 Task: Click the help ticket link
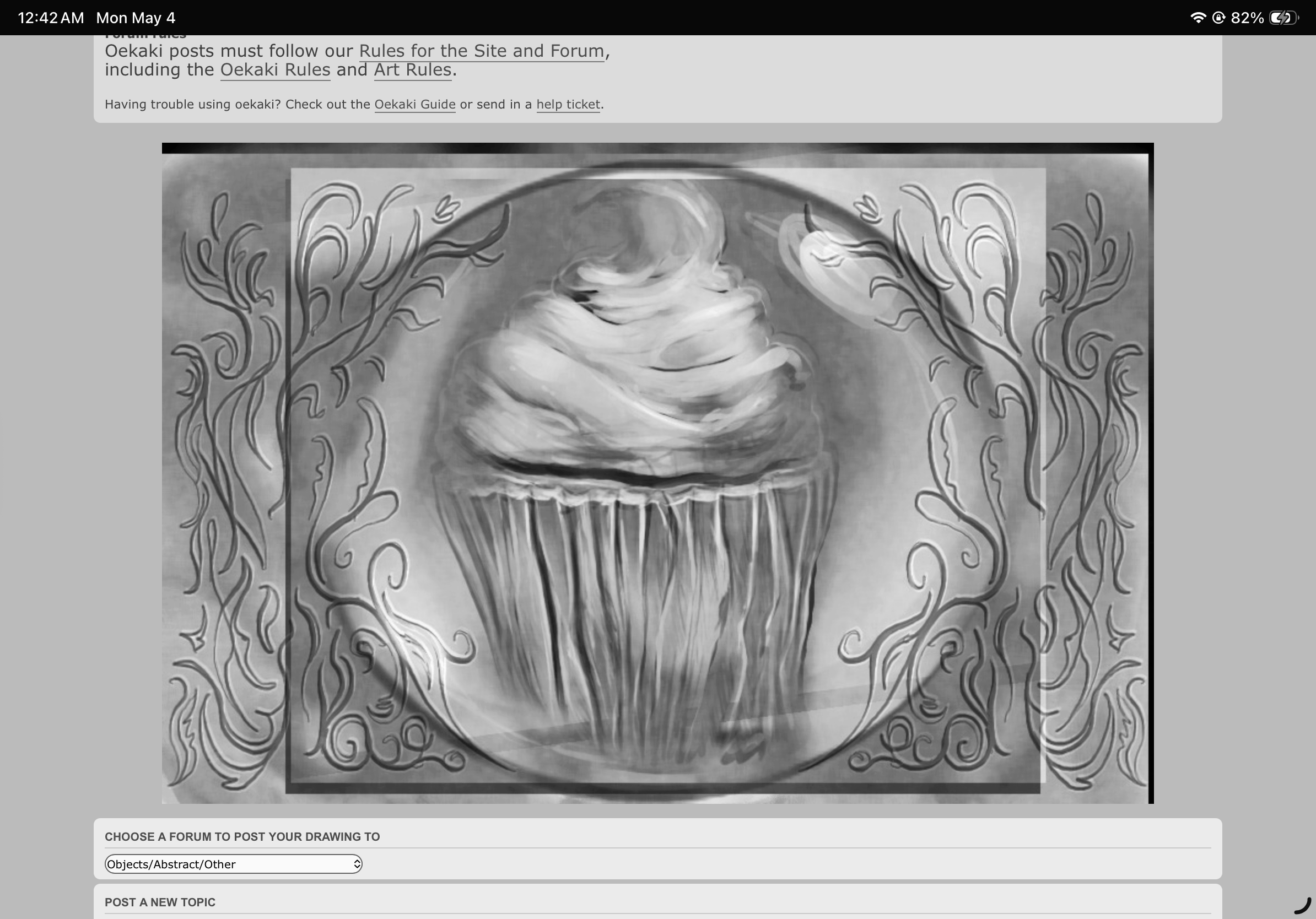(568, 104)
